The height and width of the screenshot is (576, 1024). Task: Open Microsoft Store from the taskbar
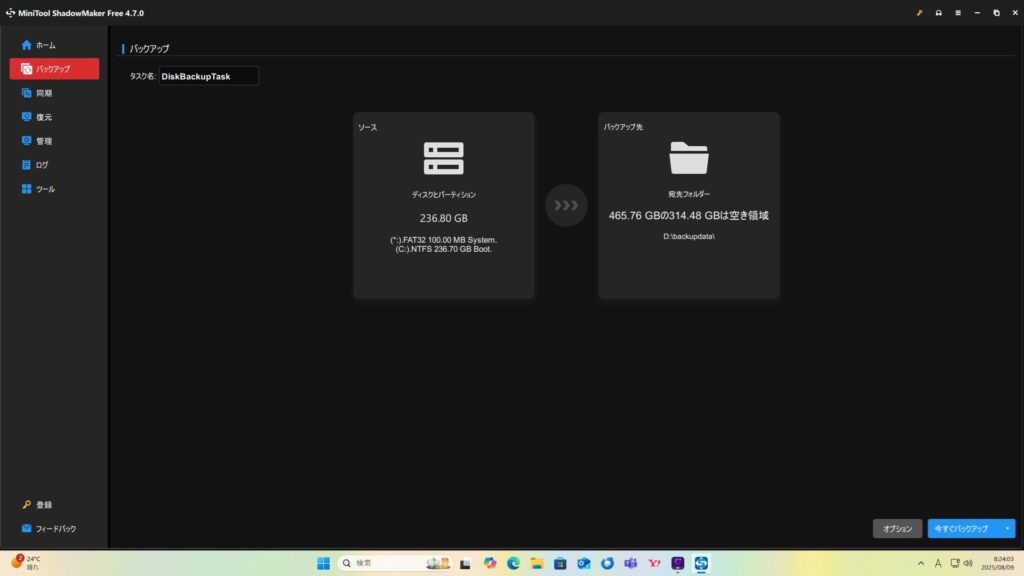(x=560, y=563)
